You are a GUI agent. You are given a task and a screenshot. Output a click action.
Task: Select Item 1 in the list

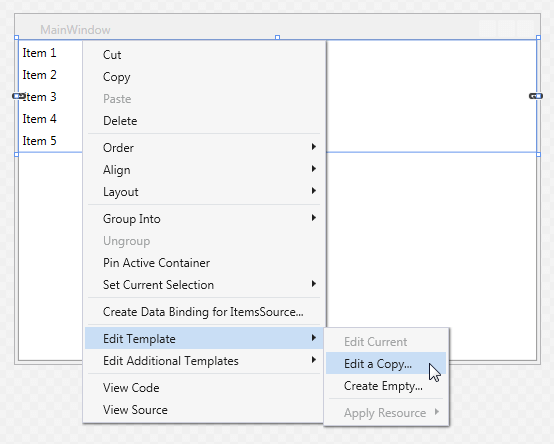[40, 53]
